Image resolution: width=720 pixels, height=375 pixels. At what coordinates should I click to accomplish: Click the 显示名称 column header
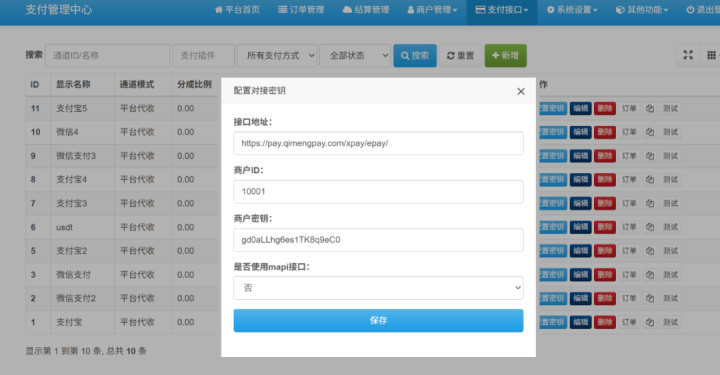pyautogui.click(x=82, y=84)
